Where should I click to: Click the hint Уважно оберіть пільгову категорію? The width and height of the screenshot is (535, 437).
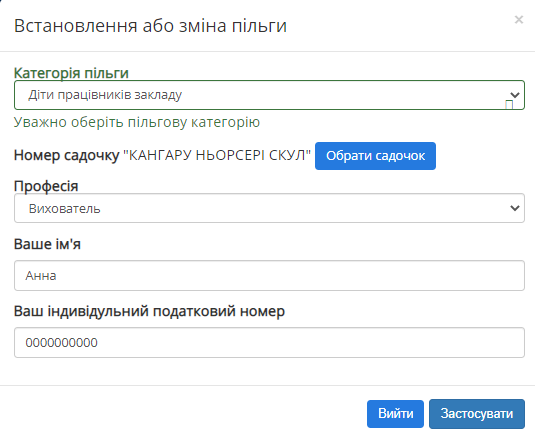(137, 122)
